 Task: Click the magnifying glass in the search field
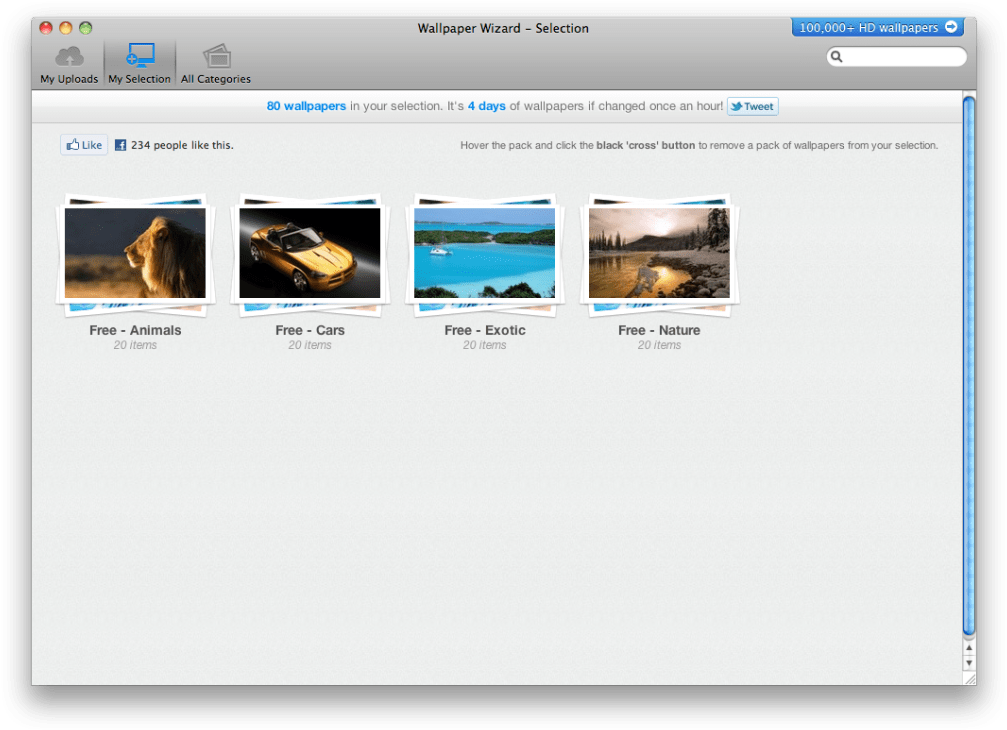[837, 57]
